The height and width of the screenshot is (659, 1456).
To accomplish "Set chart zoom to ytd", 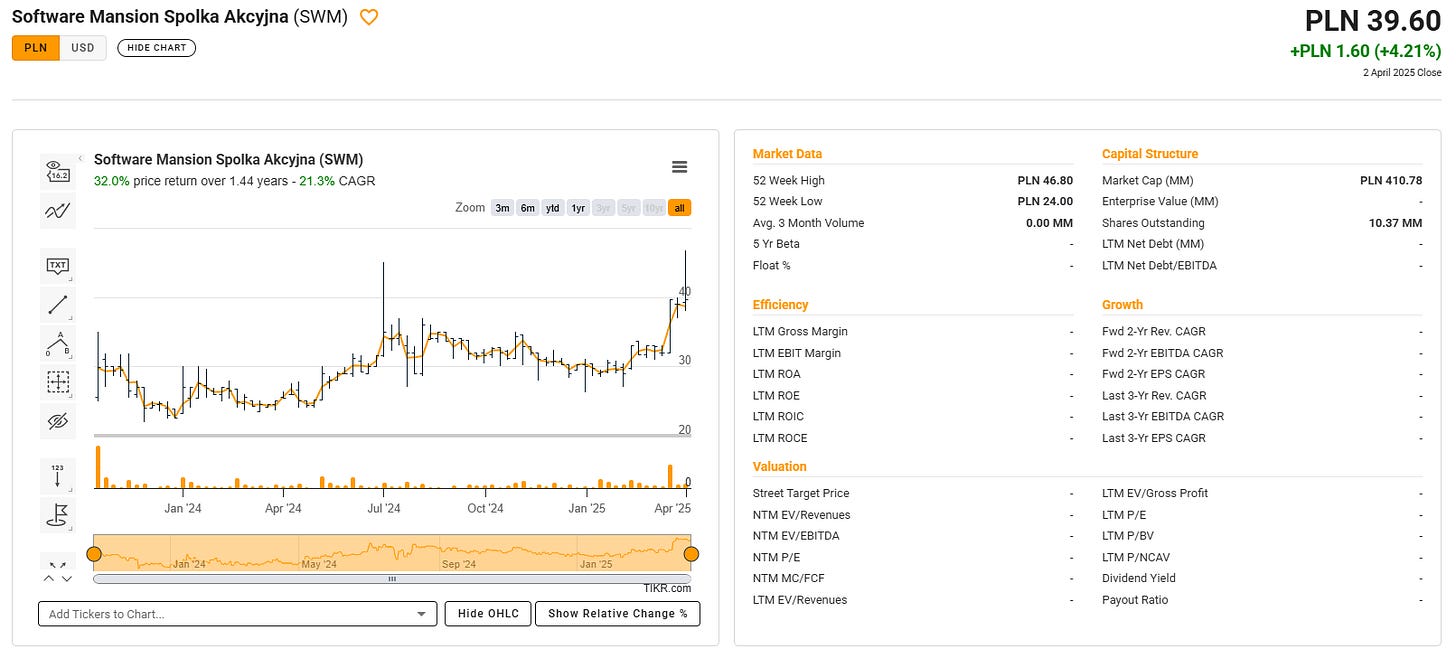I will pos(552,208).
